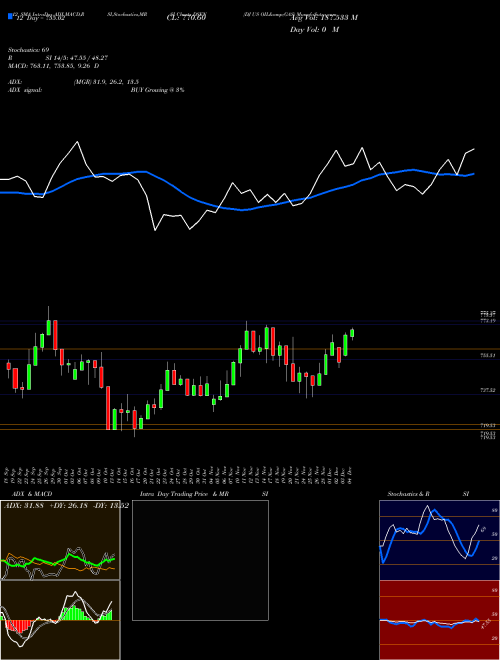Click the 'Avg Vol' volume readout
Image resolution: width=500 pixels, height=660 pixels.
[x=324, y=18]
